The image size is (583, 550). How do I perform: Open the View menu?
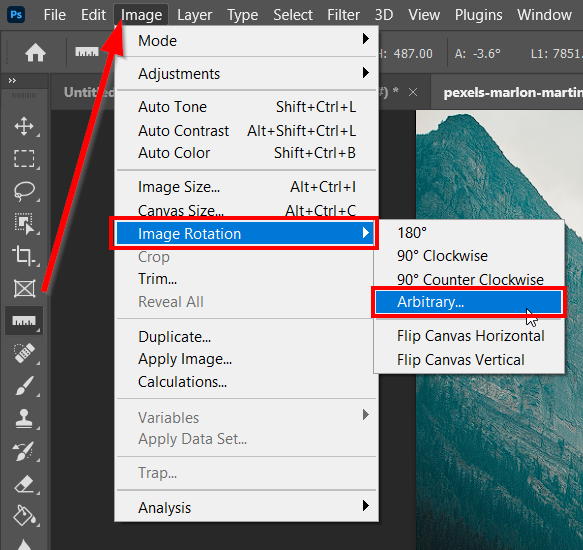[x=424, y=15]
